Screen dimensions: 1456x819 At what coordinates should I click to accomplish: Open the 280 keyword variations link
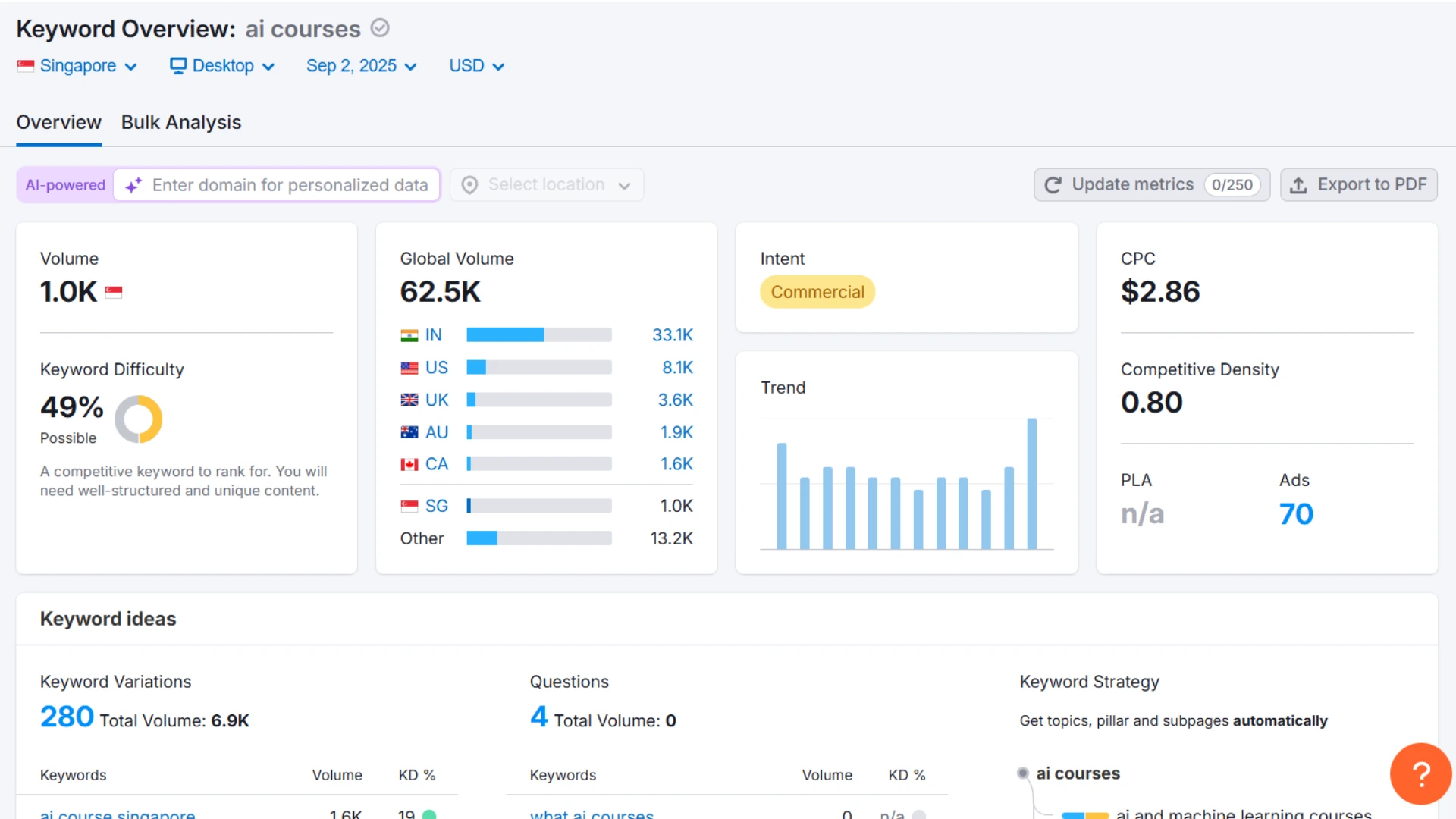(67, 717)
